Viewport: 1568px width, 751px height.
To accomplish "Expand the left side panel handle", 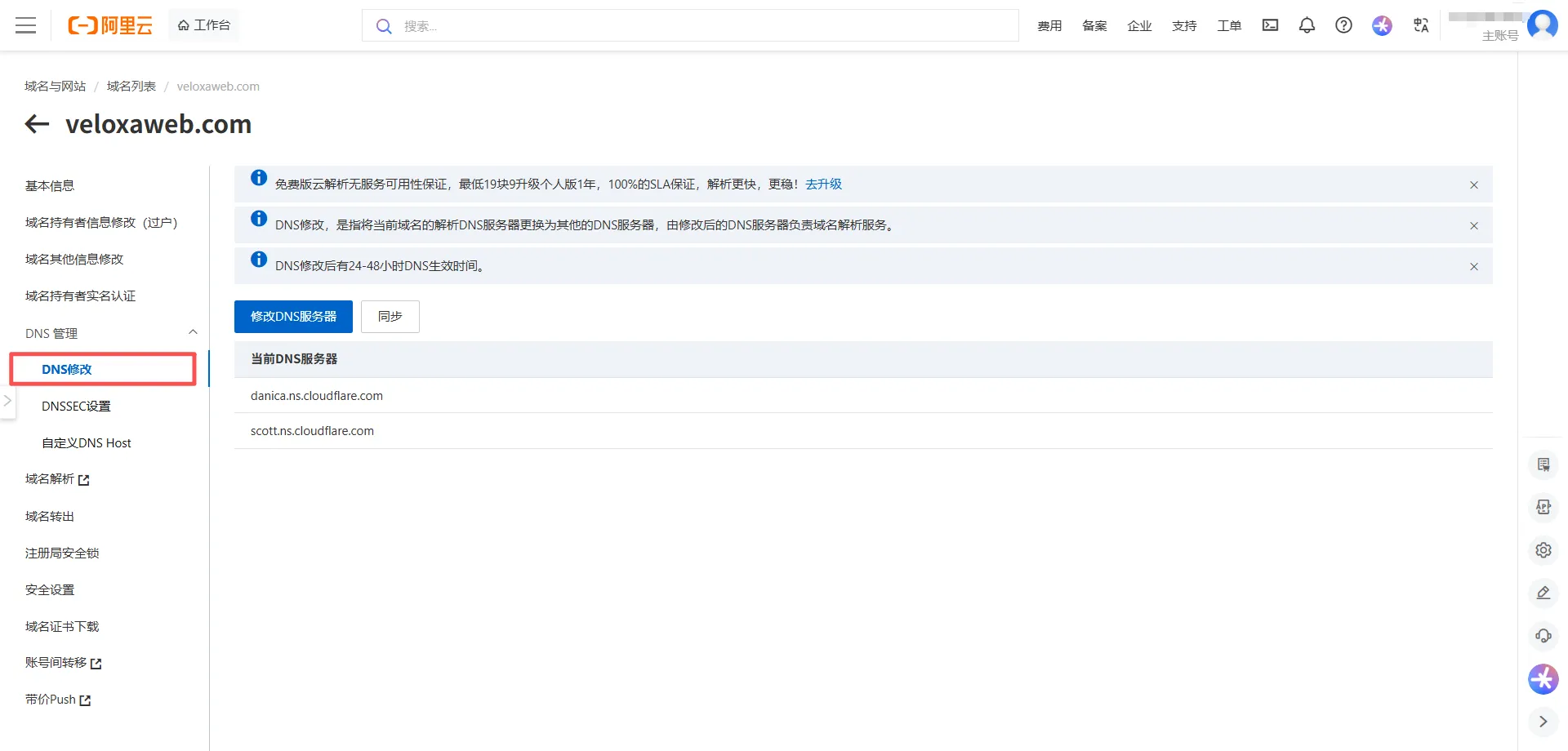I will (x=7, y=401).
